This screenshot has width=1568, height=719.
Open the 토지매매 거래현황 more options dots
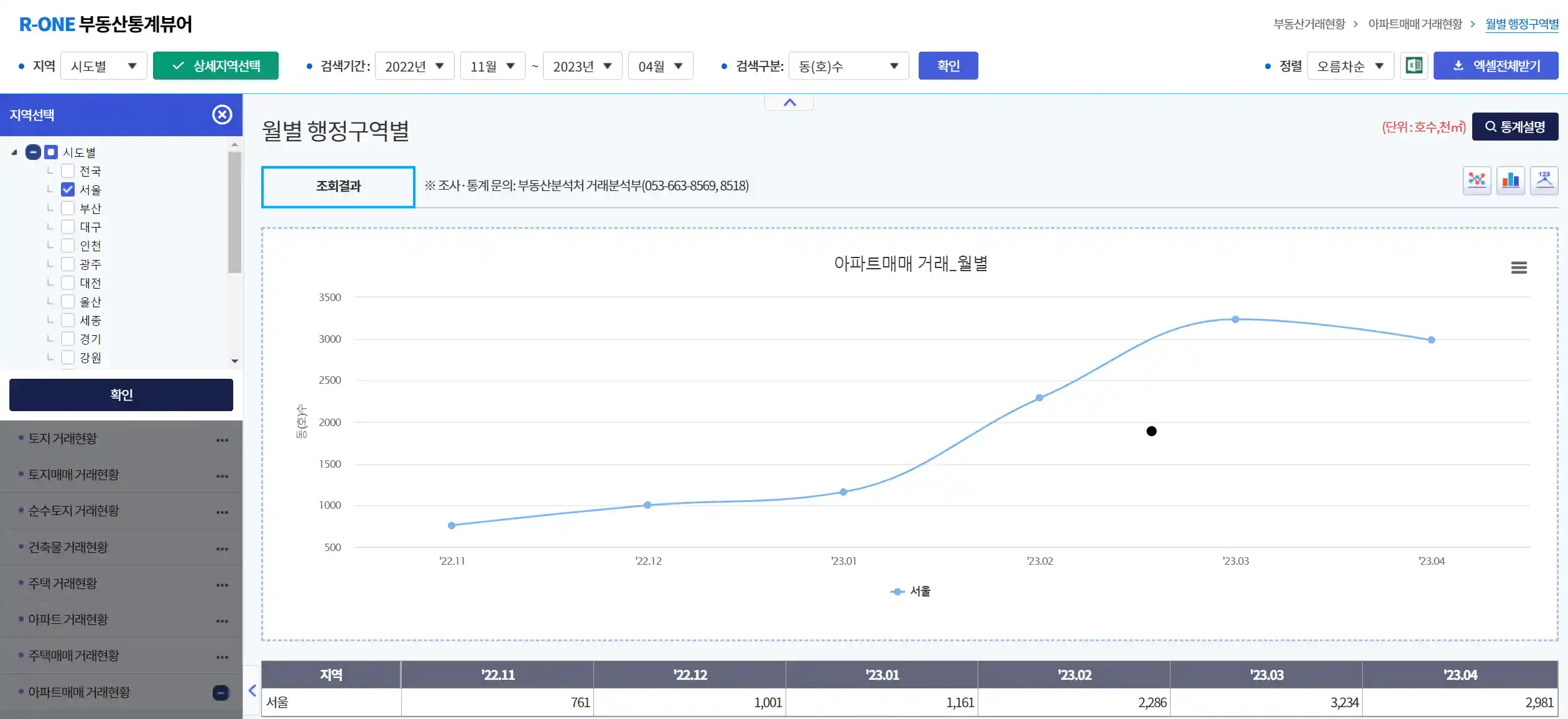click(222, 476)
